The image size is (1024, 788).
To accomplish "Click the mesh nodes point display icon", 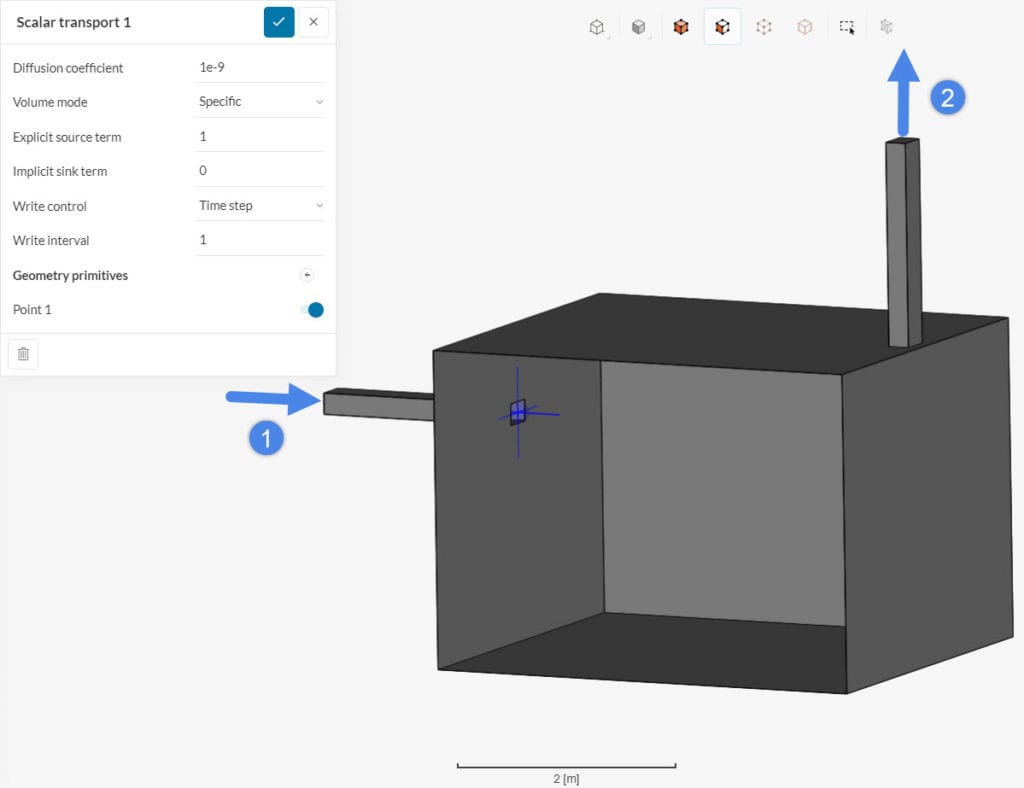I will tap(764, 27).
